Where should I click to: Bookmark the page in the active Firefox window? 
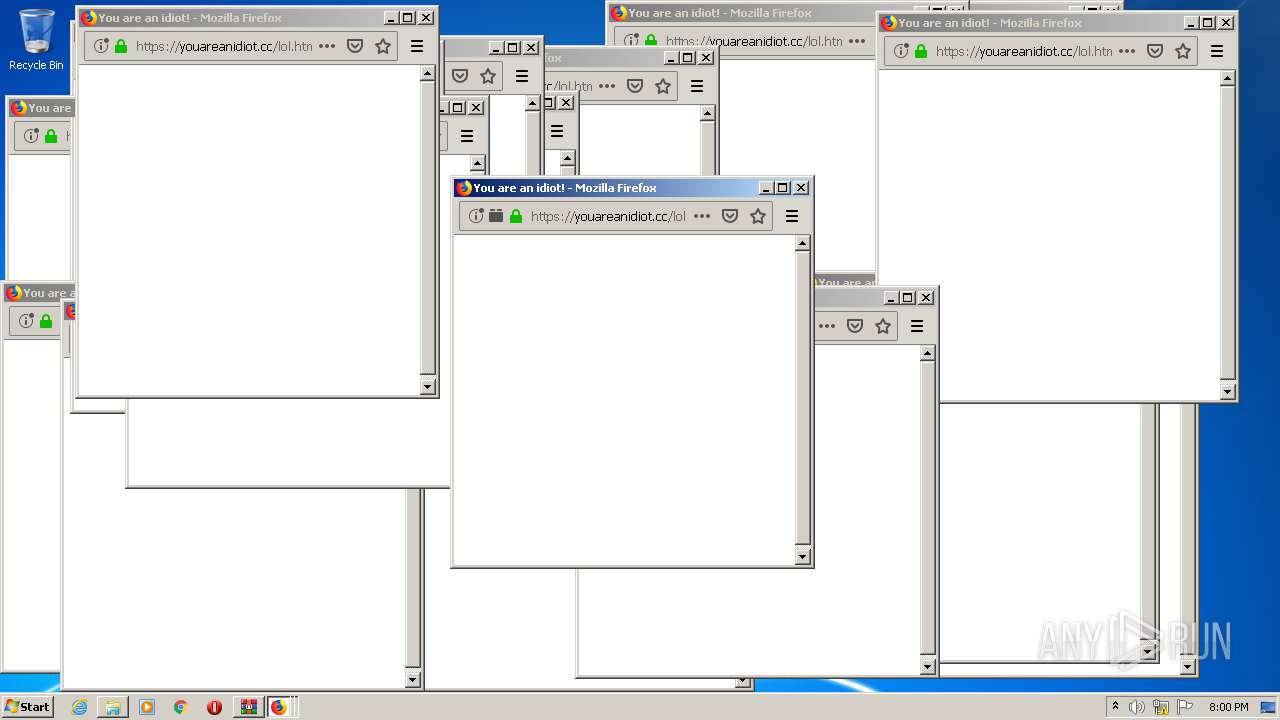pos(758,216)
